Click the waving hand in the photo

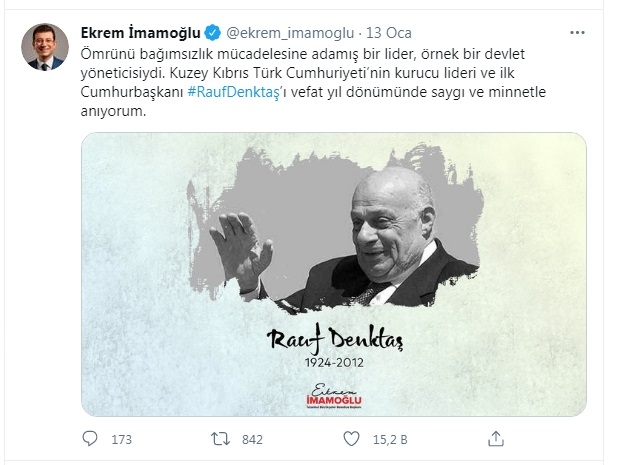(x=241, y=250)
